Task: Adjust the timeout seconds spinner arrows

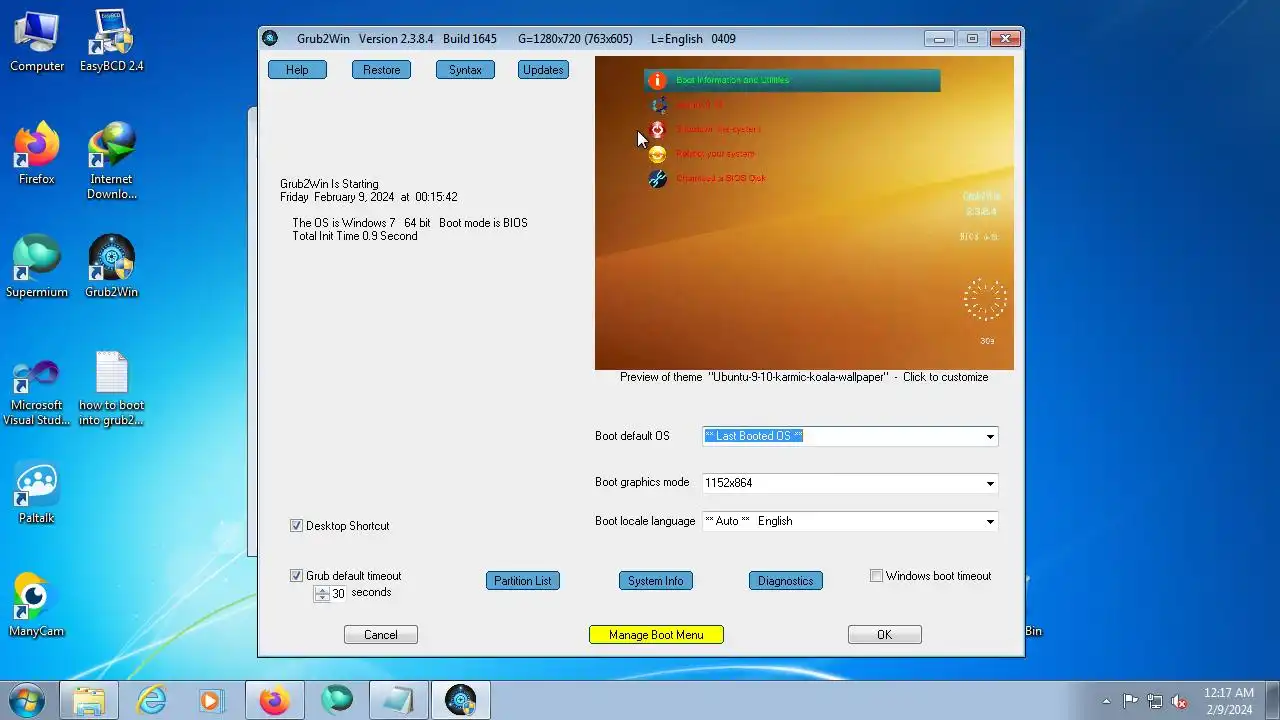Action: click(321, 593)
